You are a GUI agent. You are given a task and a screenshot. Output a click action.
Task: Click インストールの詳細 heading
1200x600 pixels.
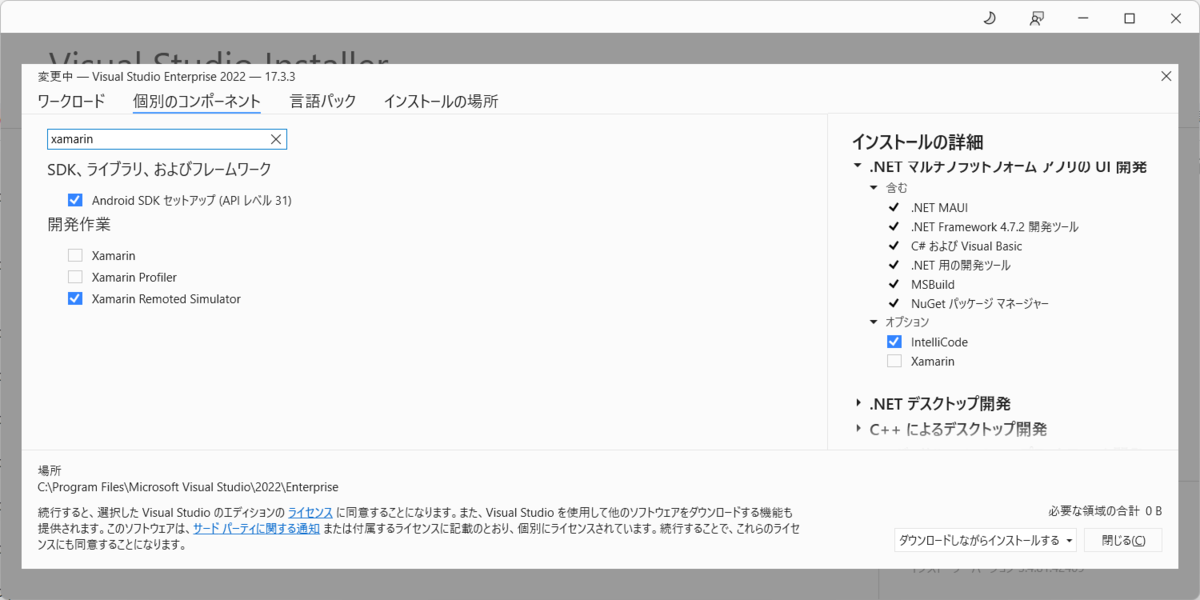[917, 142]
